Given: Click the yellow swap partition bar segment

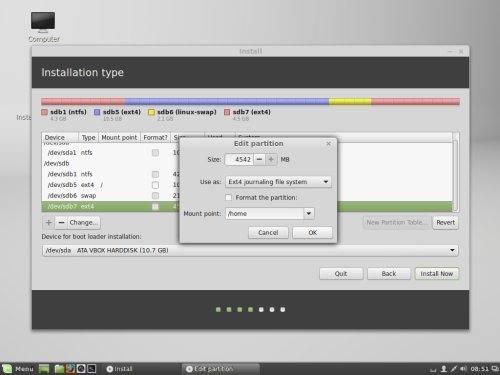Looking at the screenshot, I should click(x=350, y=101).
